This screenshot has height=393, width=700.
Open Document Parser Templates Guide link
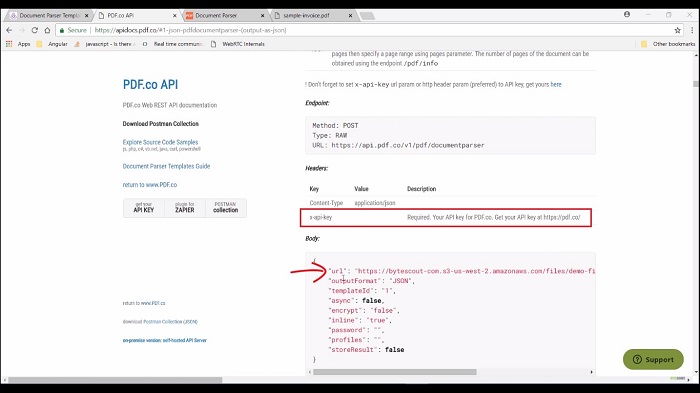pyautogui.click(x=166, y=166)
